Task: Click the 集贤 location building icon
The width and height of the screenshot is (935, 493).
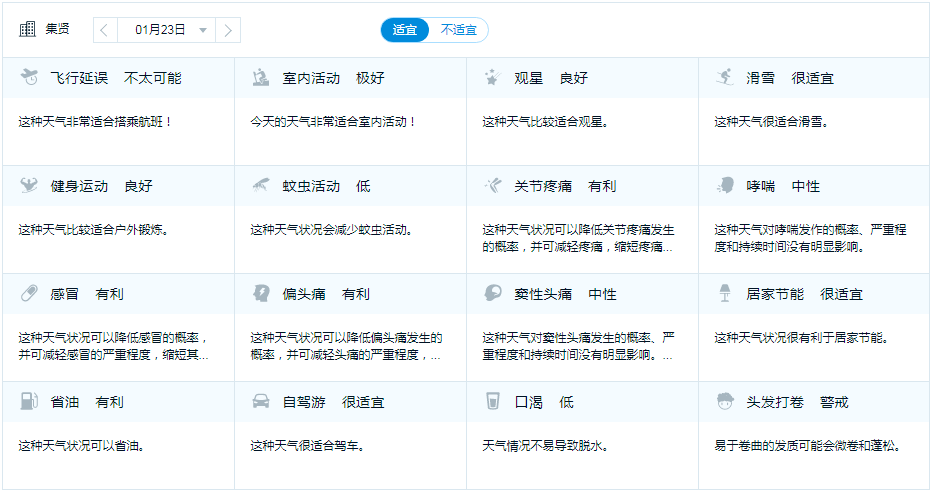Action: [27, 29]
